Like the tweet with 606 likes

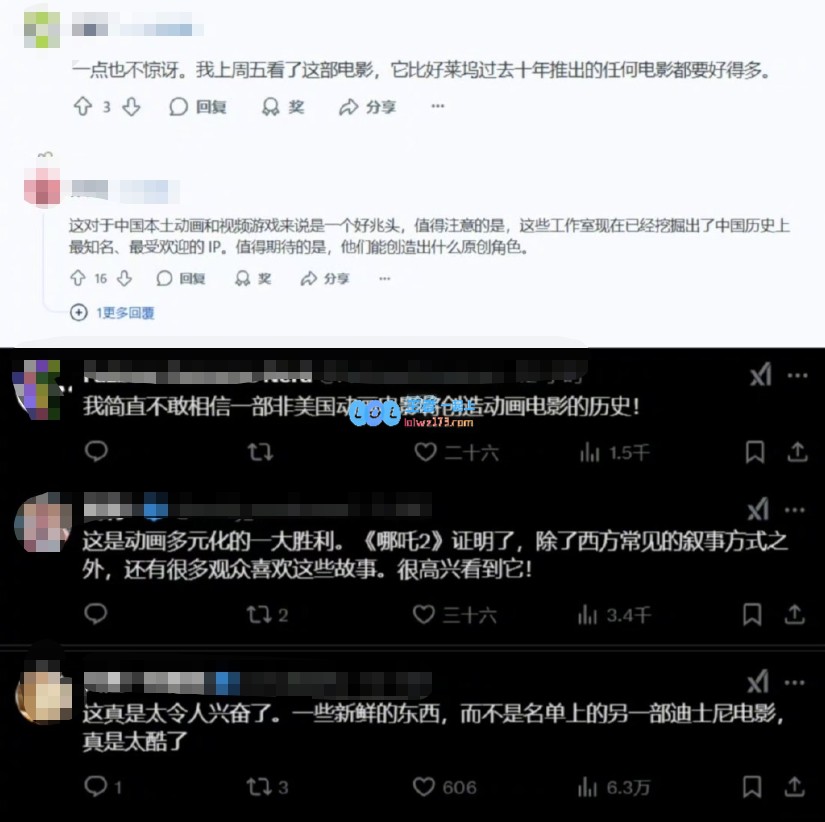pyautogui.click(x=424, y=787)
